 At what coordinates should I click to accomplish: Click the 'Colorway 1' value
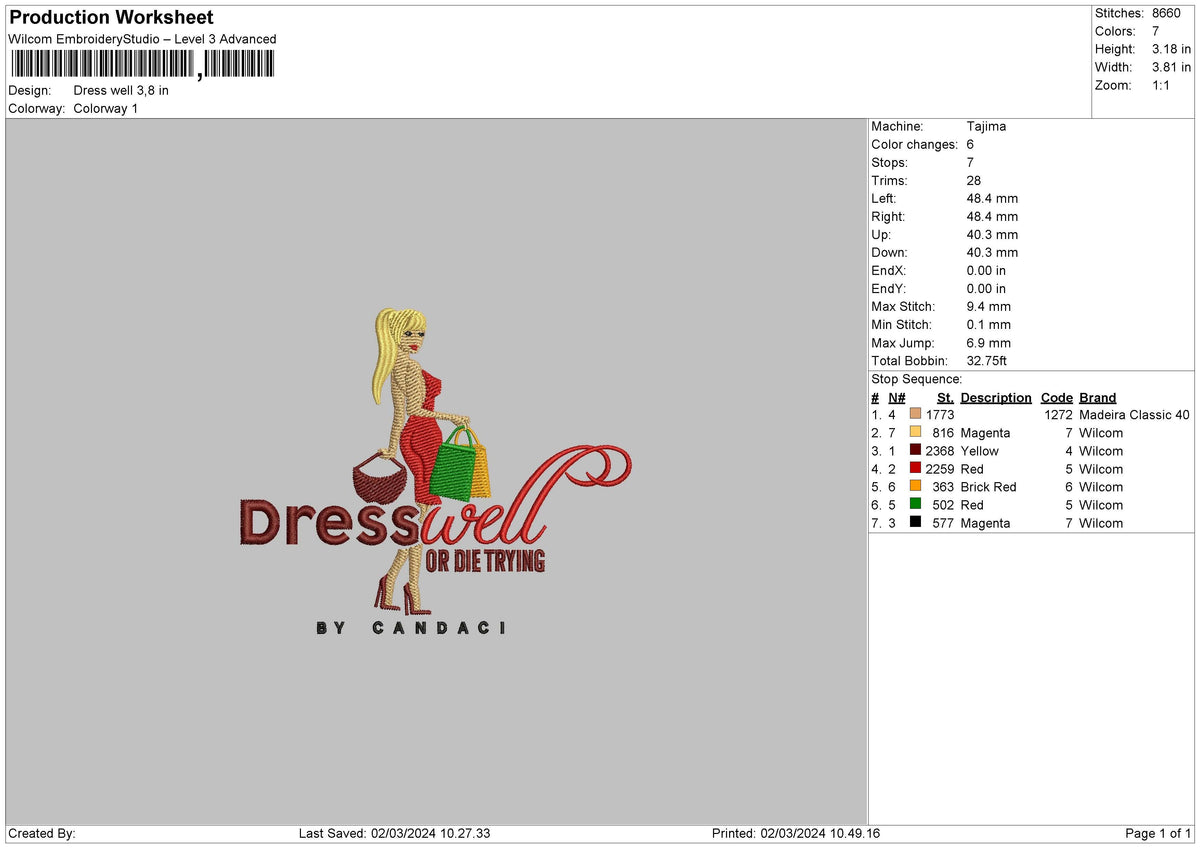pos(106,108)
